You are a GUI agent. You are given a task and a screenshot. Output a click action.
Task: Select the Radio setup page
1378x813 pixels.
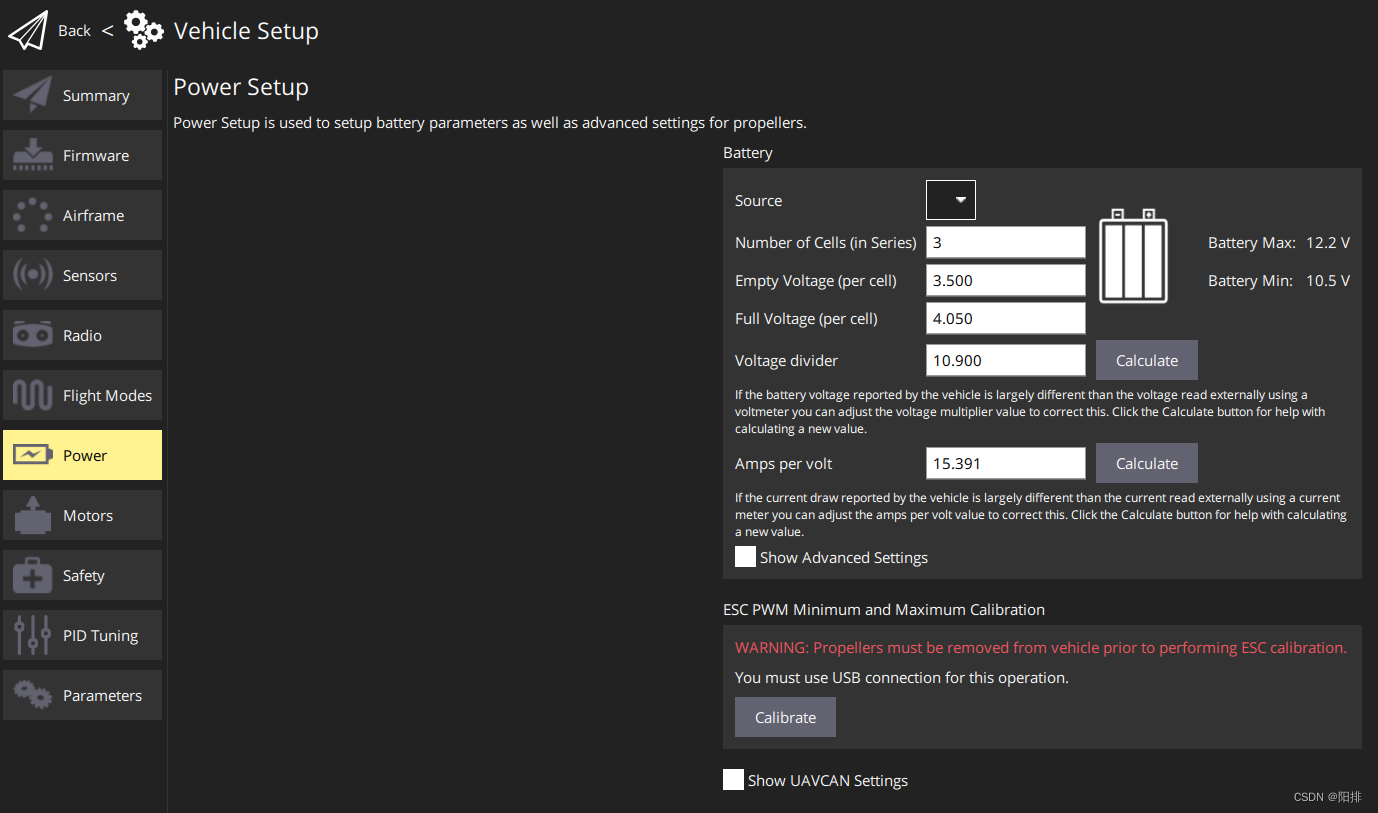(82, 335)
